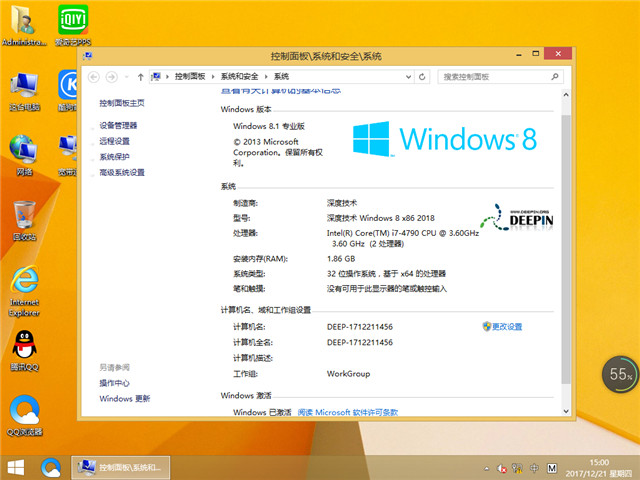This screenshot has width=640, height=480.
Task: Select the Windows 8.1 专业版 text
Action: point(269,126)
